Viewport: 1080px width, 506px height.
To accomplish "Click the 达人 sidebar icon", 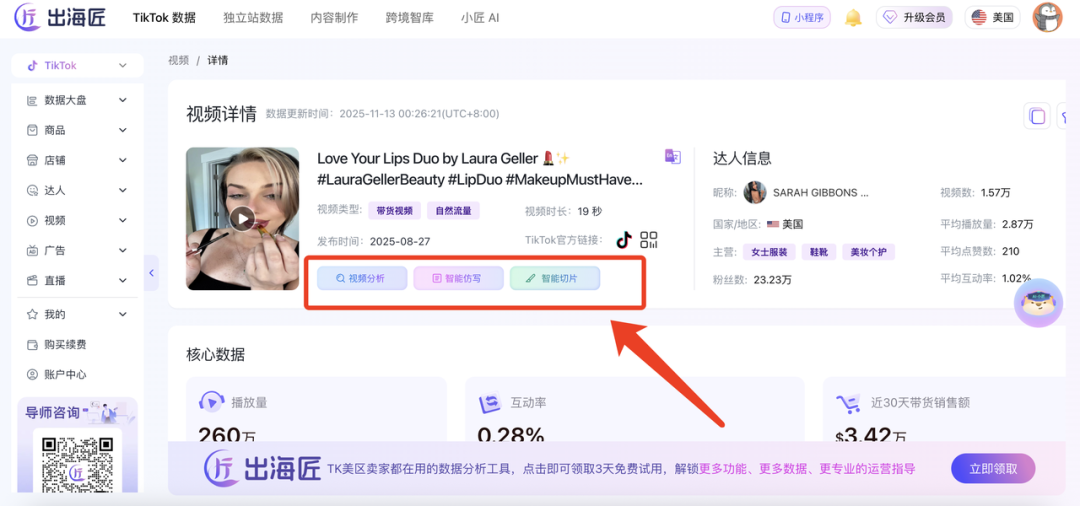I will [x=32, y=191].
